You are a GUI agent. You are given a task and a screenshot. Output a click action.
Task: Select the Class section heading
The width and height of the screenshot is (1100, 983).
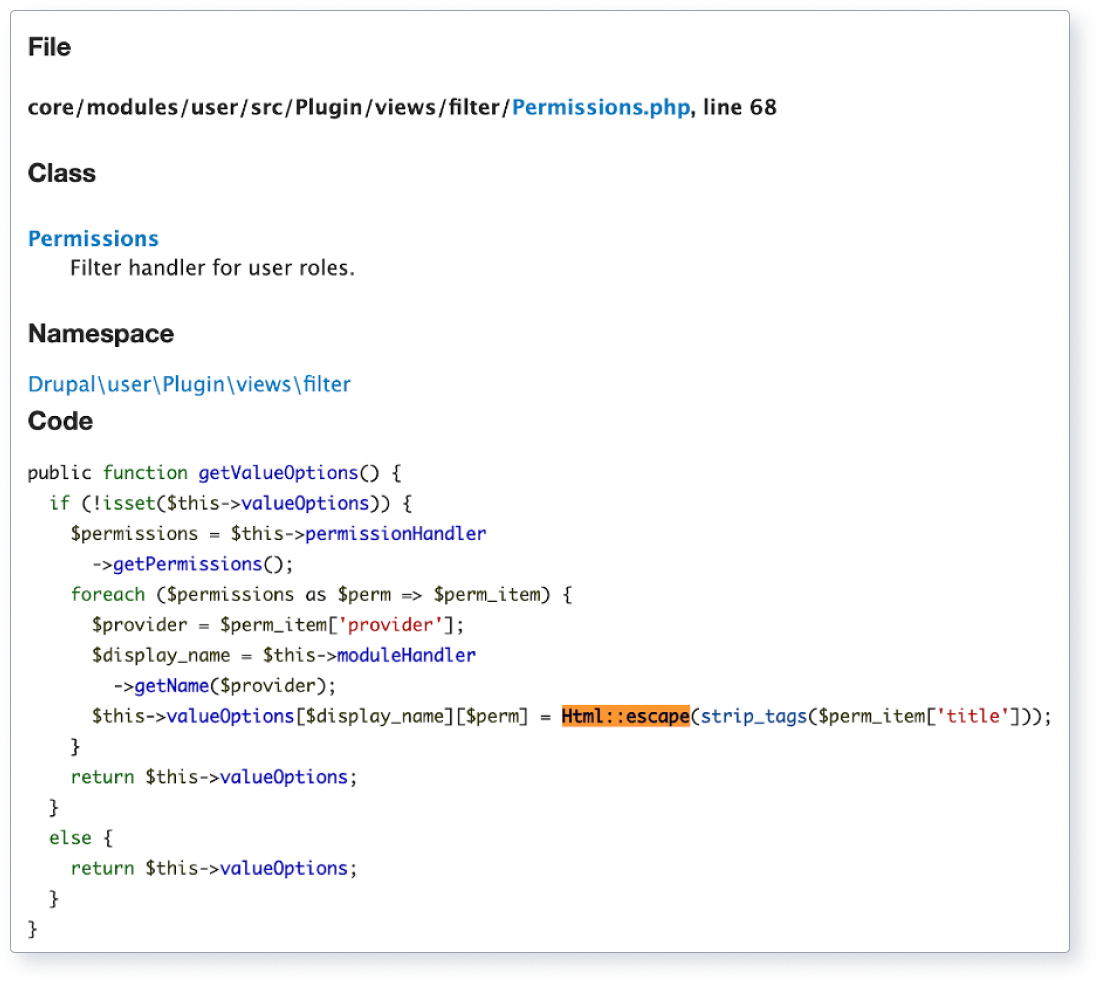pos(62,173)
